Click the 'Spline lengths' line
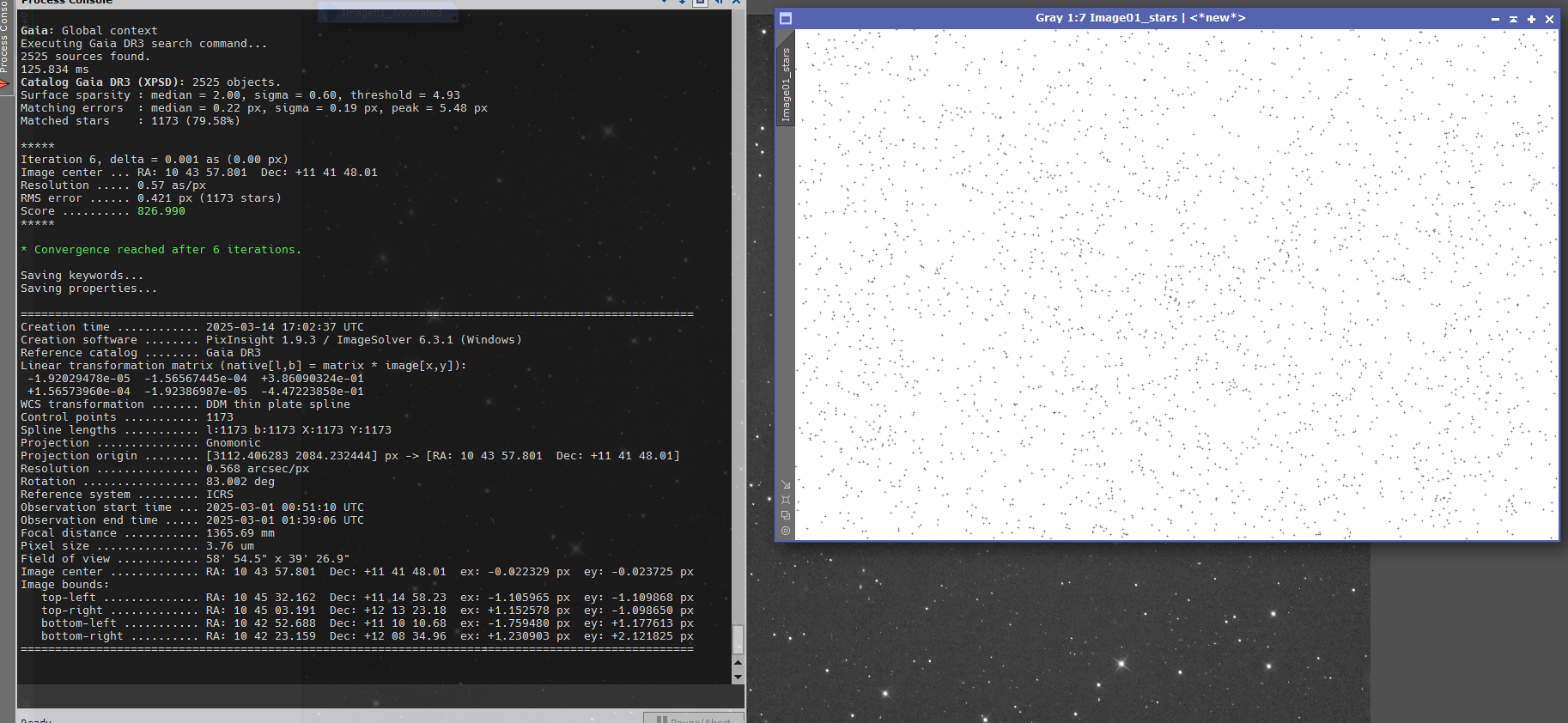The height and width of the screenshot is (723, 1568). [205, 430]
